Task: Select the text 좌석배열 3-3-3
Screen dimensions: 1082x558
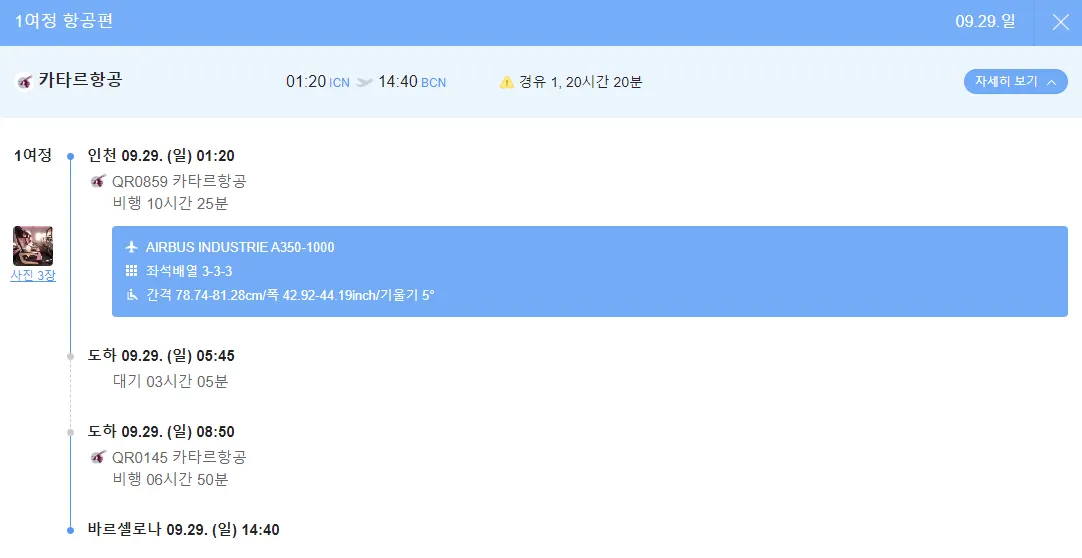Action: [189, 271]
